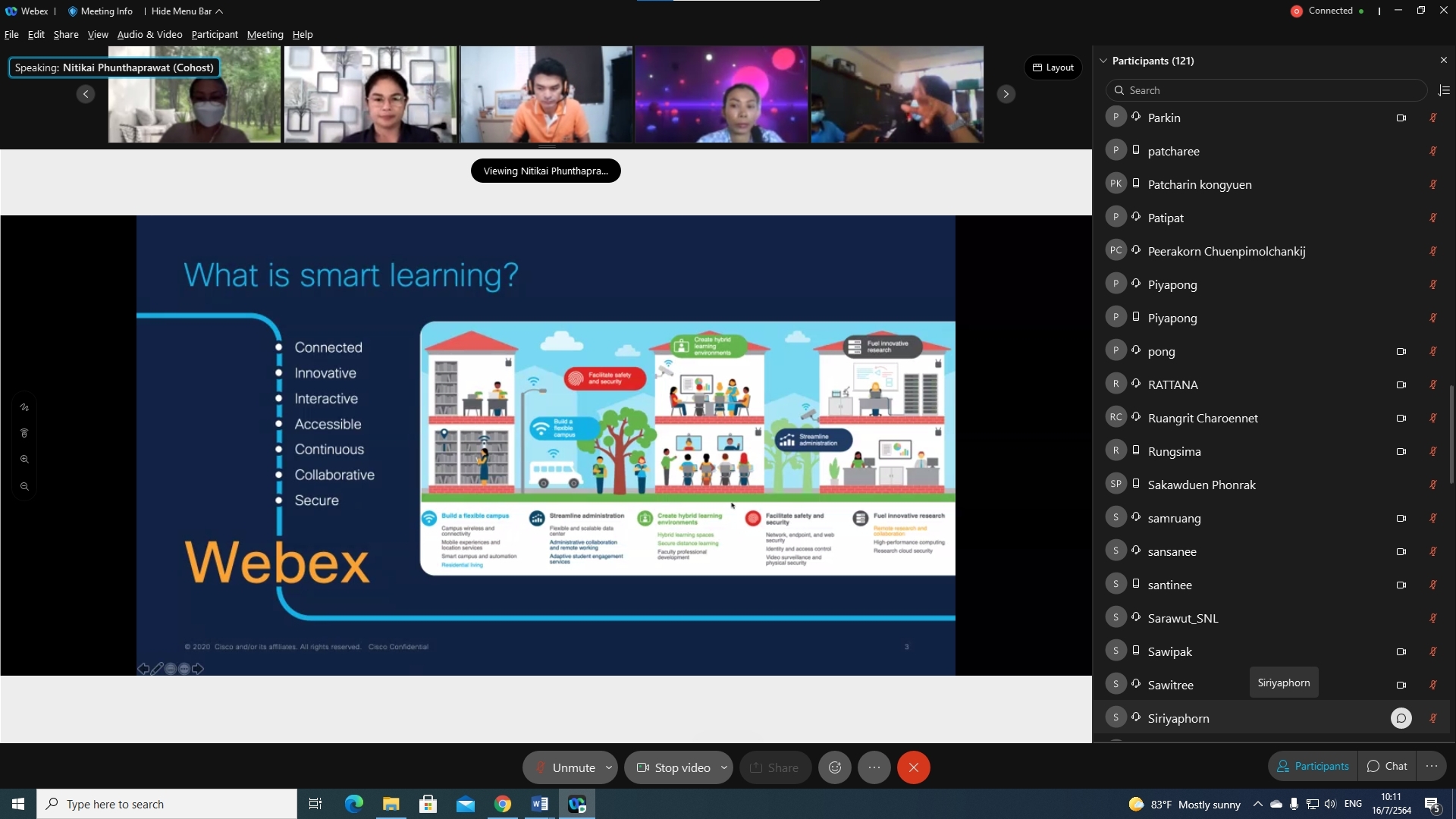The image size is (1456, 819).
Task: Toggle Stop video button
Action: pos(673,767)
